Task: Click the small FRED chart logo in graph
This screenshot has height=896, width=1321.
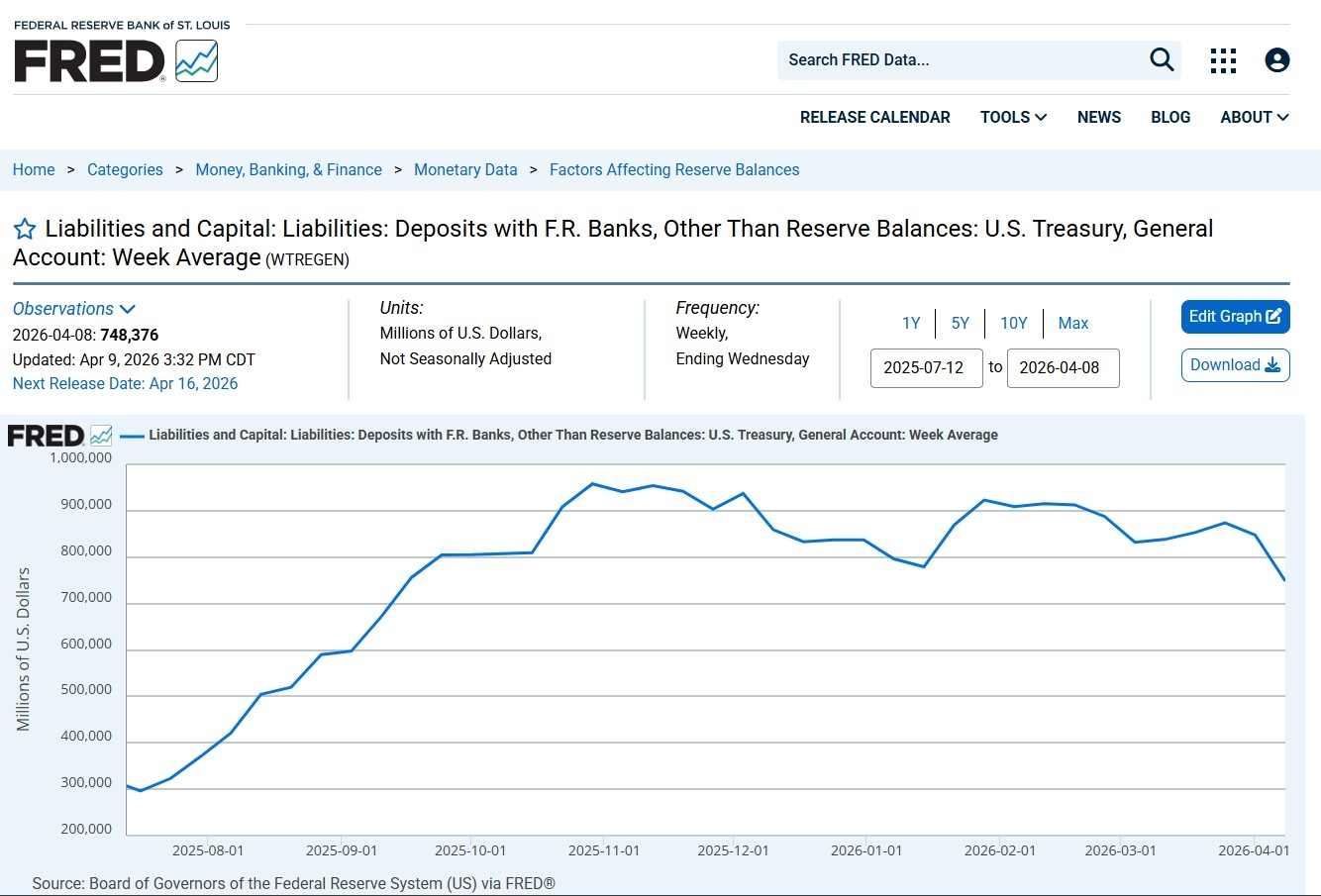Action: [59, 436]
